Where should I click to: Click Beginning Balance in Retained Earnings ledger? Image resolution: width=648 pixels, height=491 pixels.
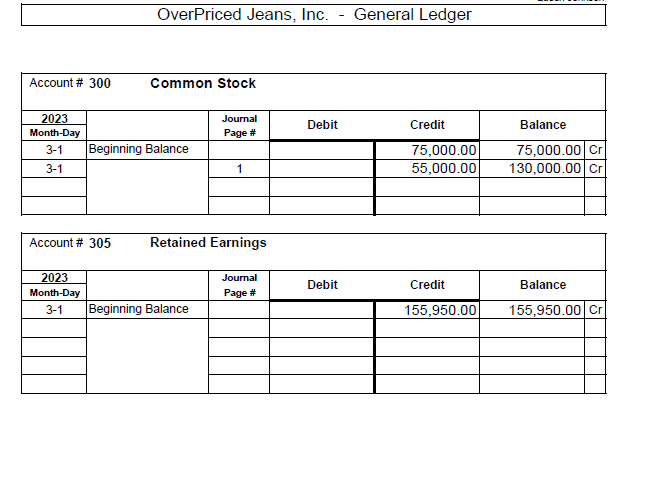[x=138, y=309]
